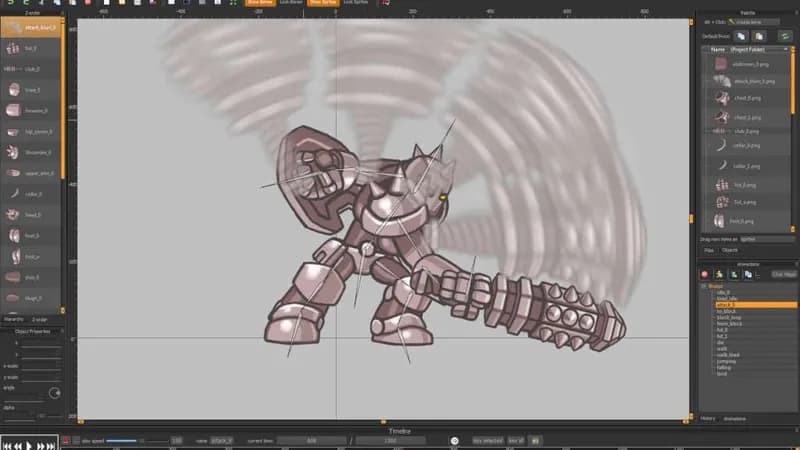Screen dimensions: 800x450
Task: Click the green refresh button in Palette
Action: 785,36
